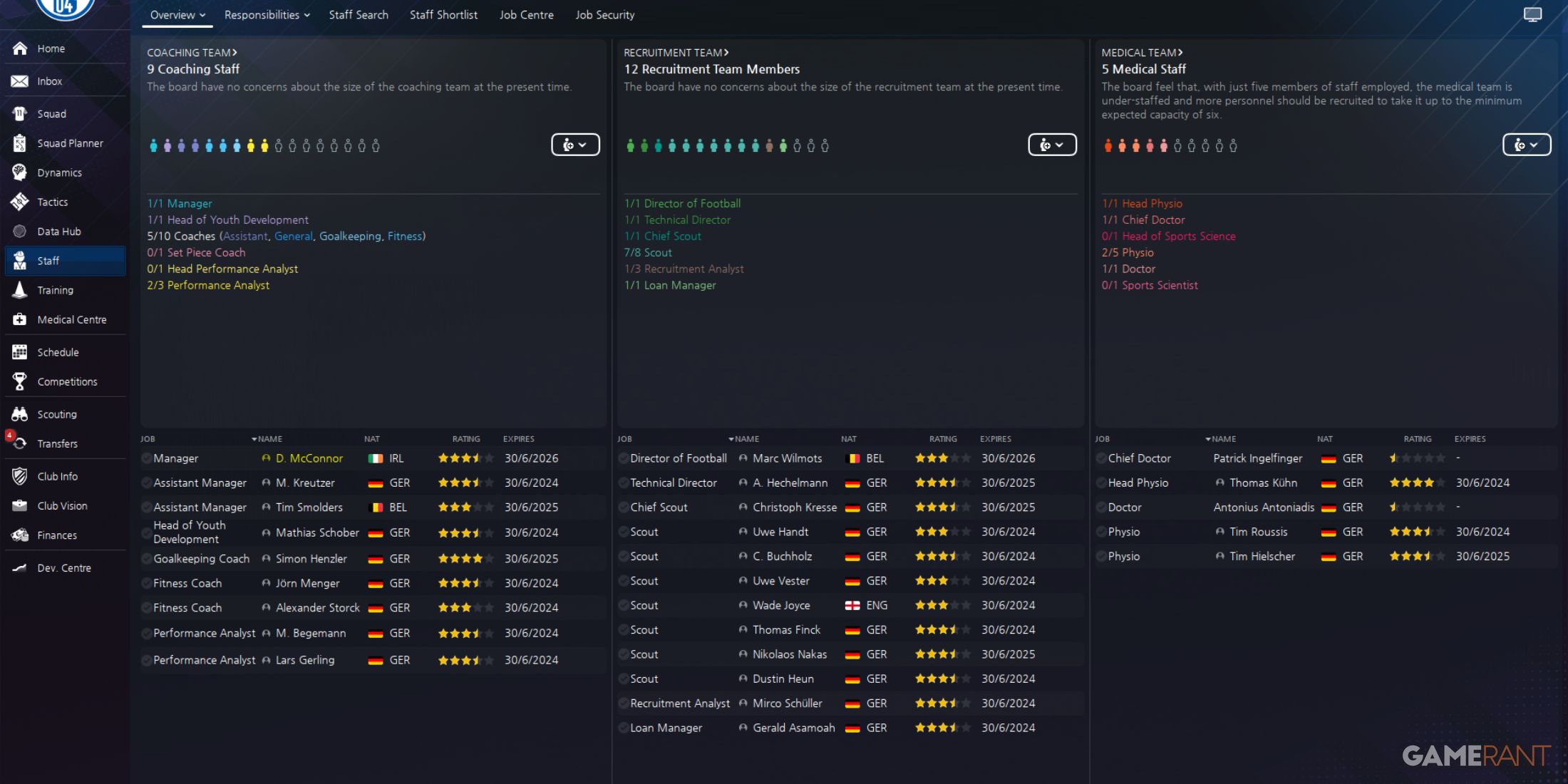Tick the selector for Recruitment Analyst row

[623, 703]
